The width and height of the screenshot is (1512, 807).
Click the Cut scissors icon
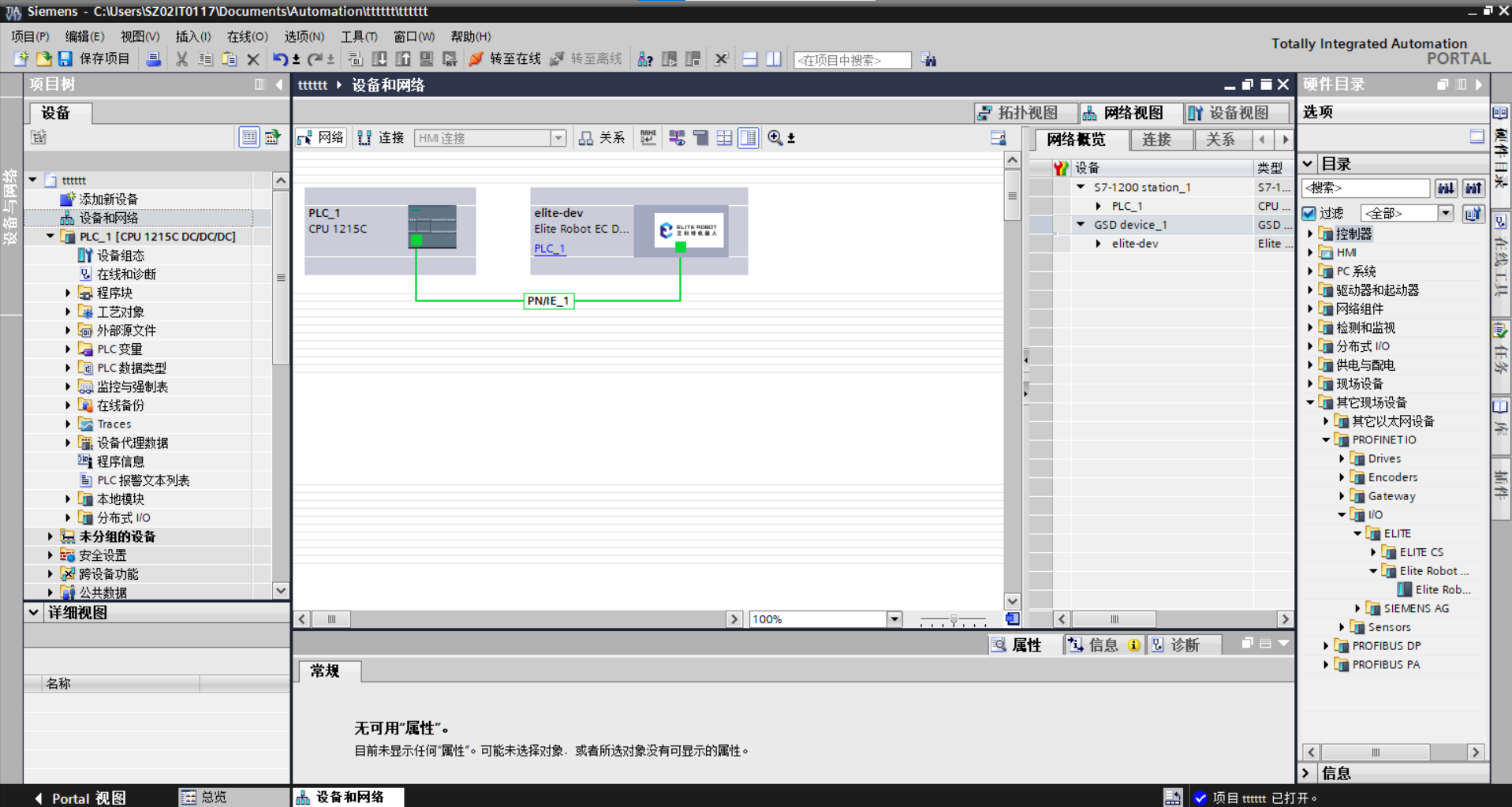point(181,59)
